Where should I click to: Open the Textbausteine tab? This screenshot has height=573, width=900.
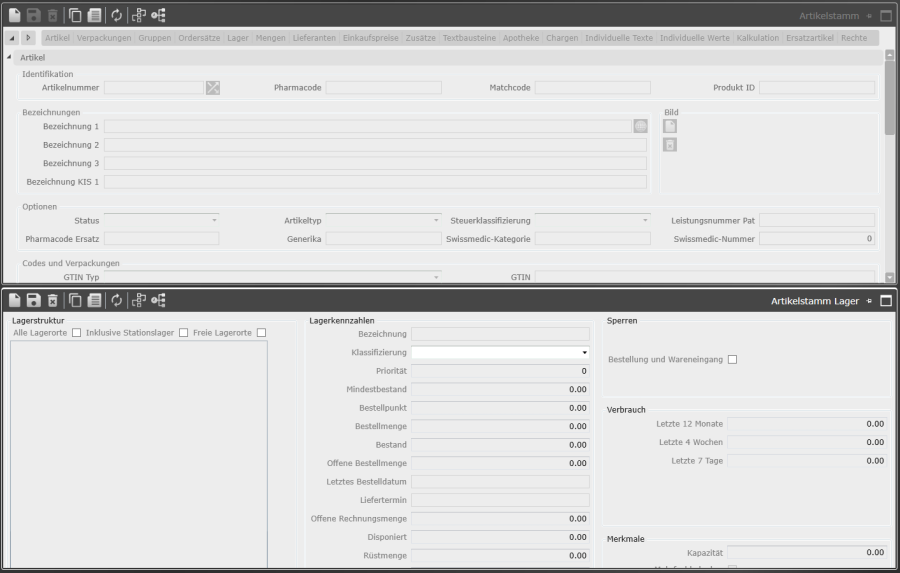pyautogui.click(x=469, y=38)
